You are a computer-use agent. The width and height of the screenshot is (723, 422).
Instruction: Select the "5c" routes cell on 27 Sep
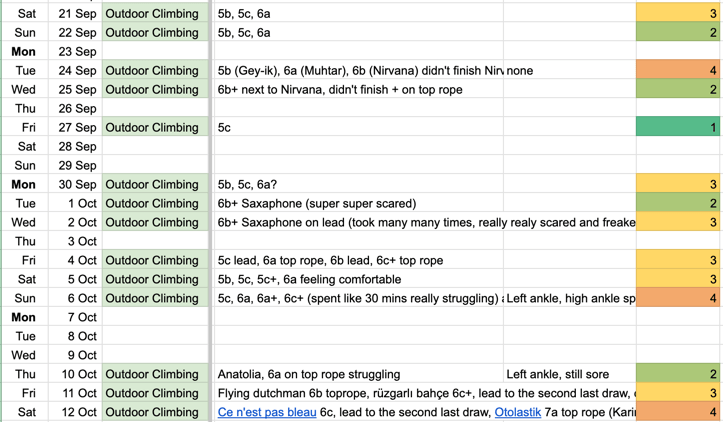(x=358, y=128)
